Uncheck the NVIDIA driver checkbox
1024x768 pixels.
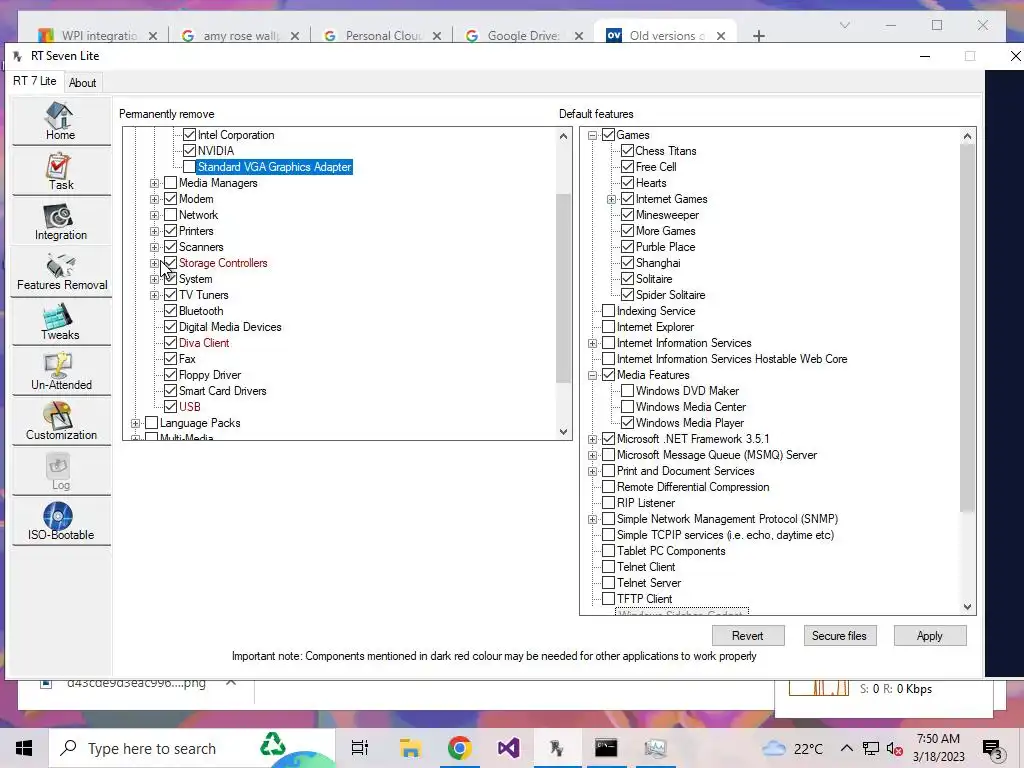point(189,150)
